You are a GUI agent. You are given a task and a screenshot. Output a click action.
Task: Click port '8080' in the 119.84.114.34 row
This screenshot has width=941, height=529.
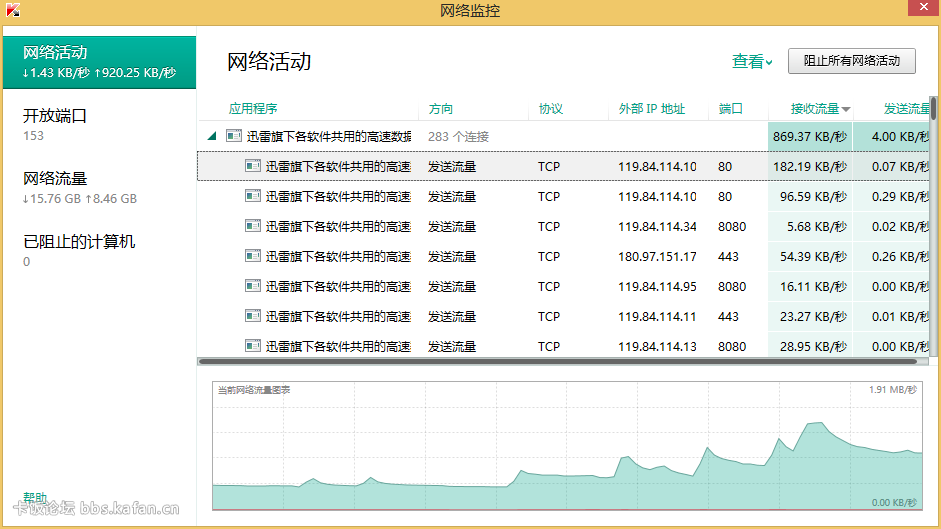[732, 226]
